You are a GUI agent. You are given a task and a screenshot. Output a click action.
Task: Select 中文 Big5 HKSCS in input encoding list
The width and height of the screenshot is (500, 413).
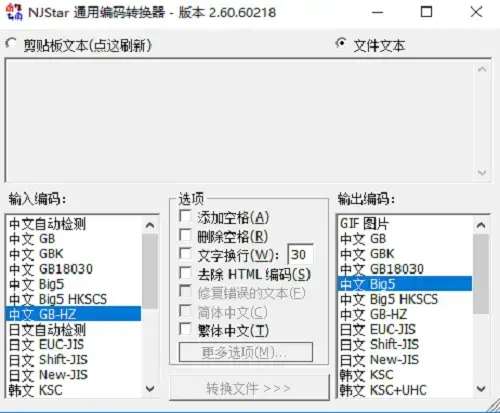pyautogui.click(x=74, y=299)
